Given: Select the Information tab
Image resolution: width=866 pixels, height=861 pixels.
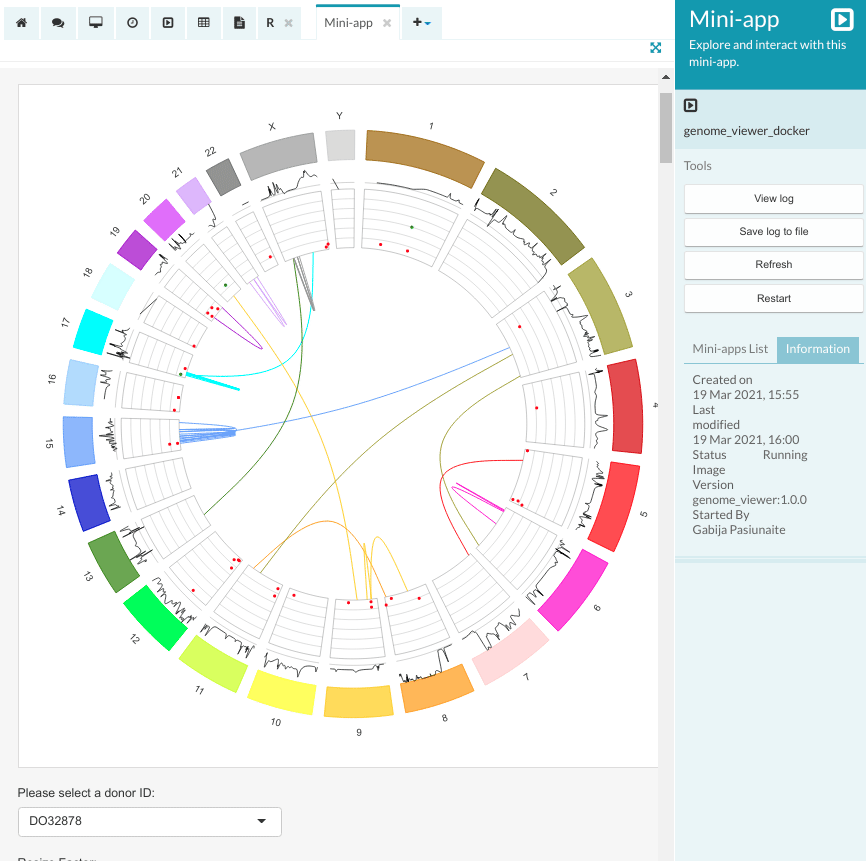Looking at the screenshot, I should tap(817, 349).
